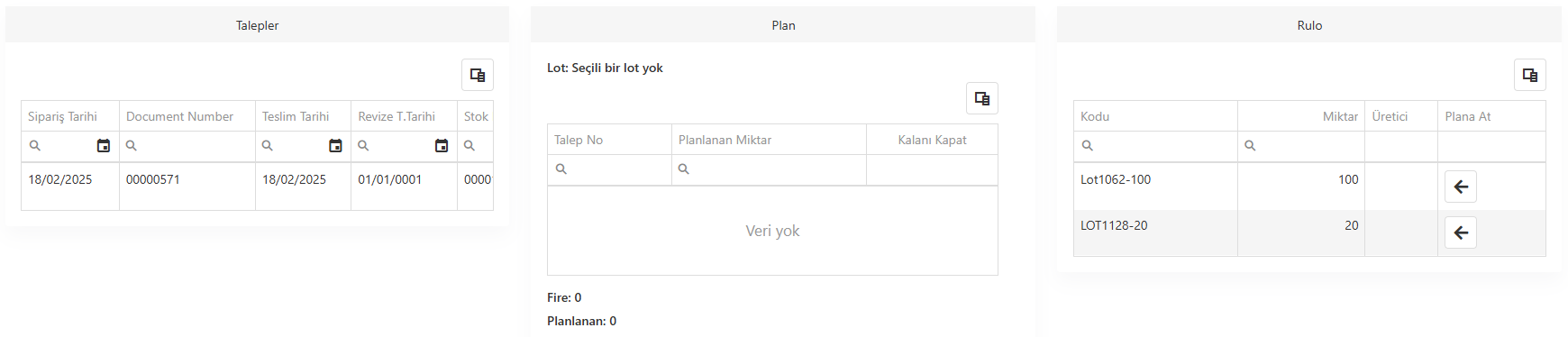Click the Miktar filter input field

click(x=1301, y=146)
